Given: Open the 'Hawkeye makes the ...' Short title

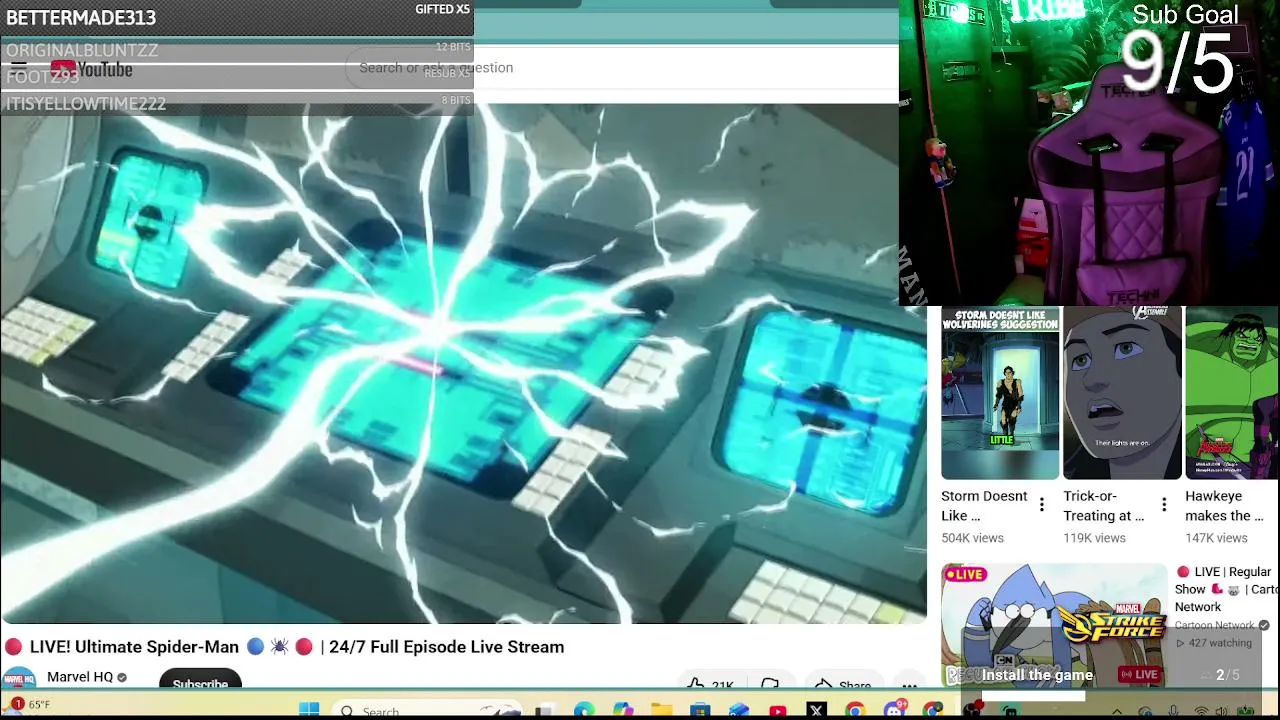Looking at the screenshot, I should point(1224,506).
